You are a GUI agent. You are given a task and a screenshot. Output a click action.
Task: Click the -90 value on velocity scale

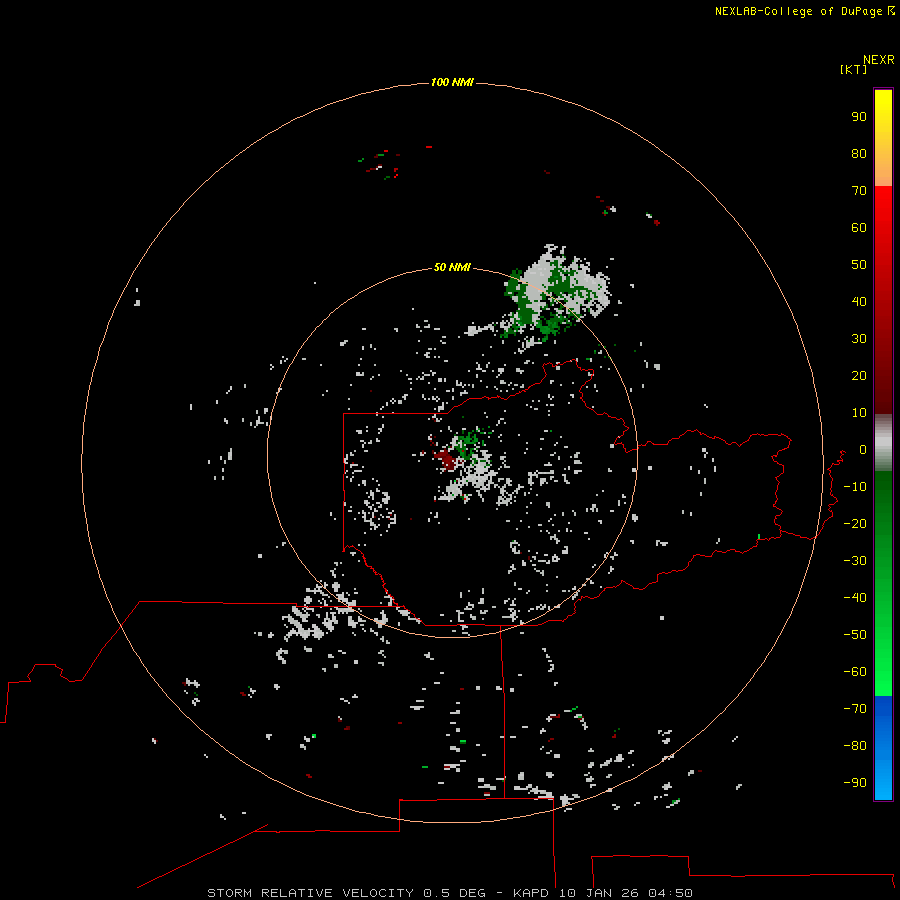(x=855, y=782)
